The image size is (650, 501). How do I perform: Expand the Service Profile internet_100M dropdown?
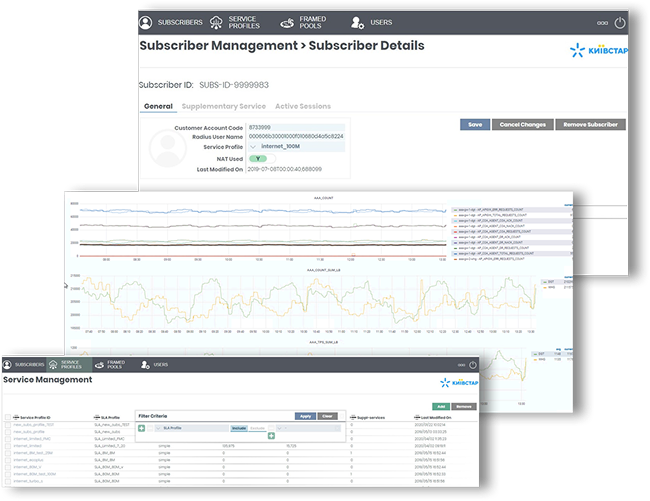[x=253, y=147]
